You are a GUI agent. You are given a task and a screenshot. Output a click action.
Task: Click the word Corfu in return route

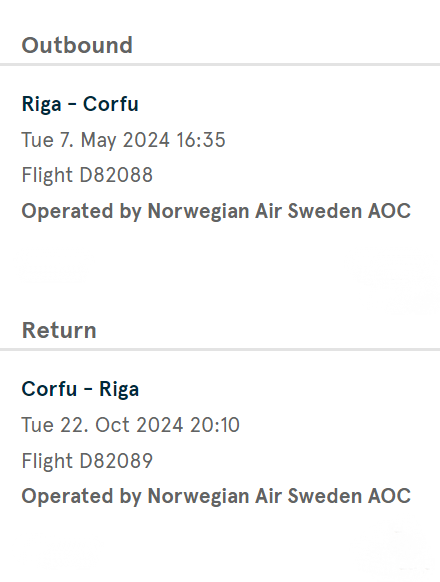tap(49, 389)
